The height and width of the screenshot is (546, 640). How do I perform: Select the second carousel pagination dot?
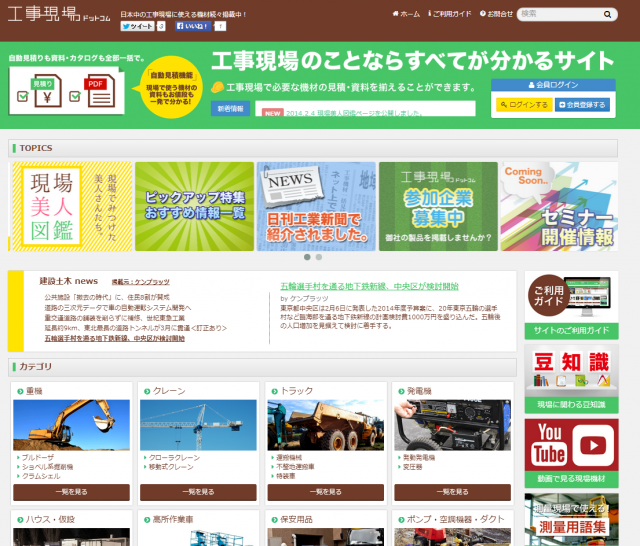[x=319, y=257]
